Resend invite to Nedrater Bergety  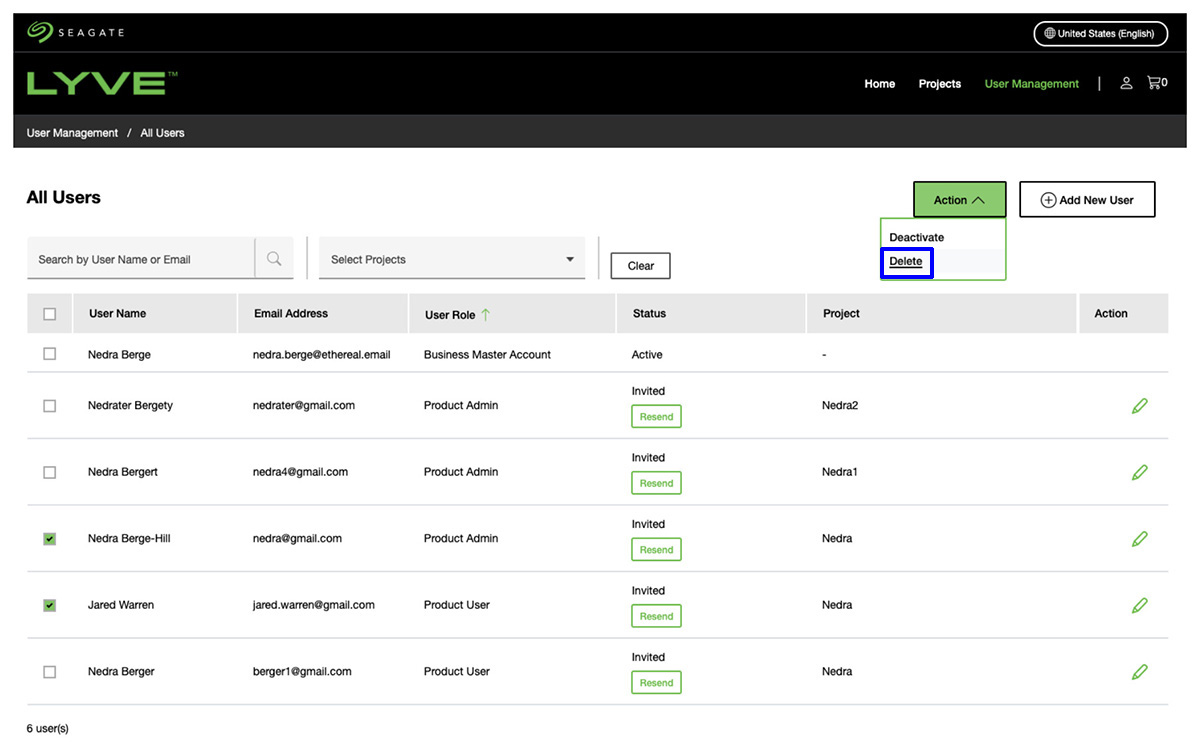point(656,417)
